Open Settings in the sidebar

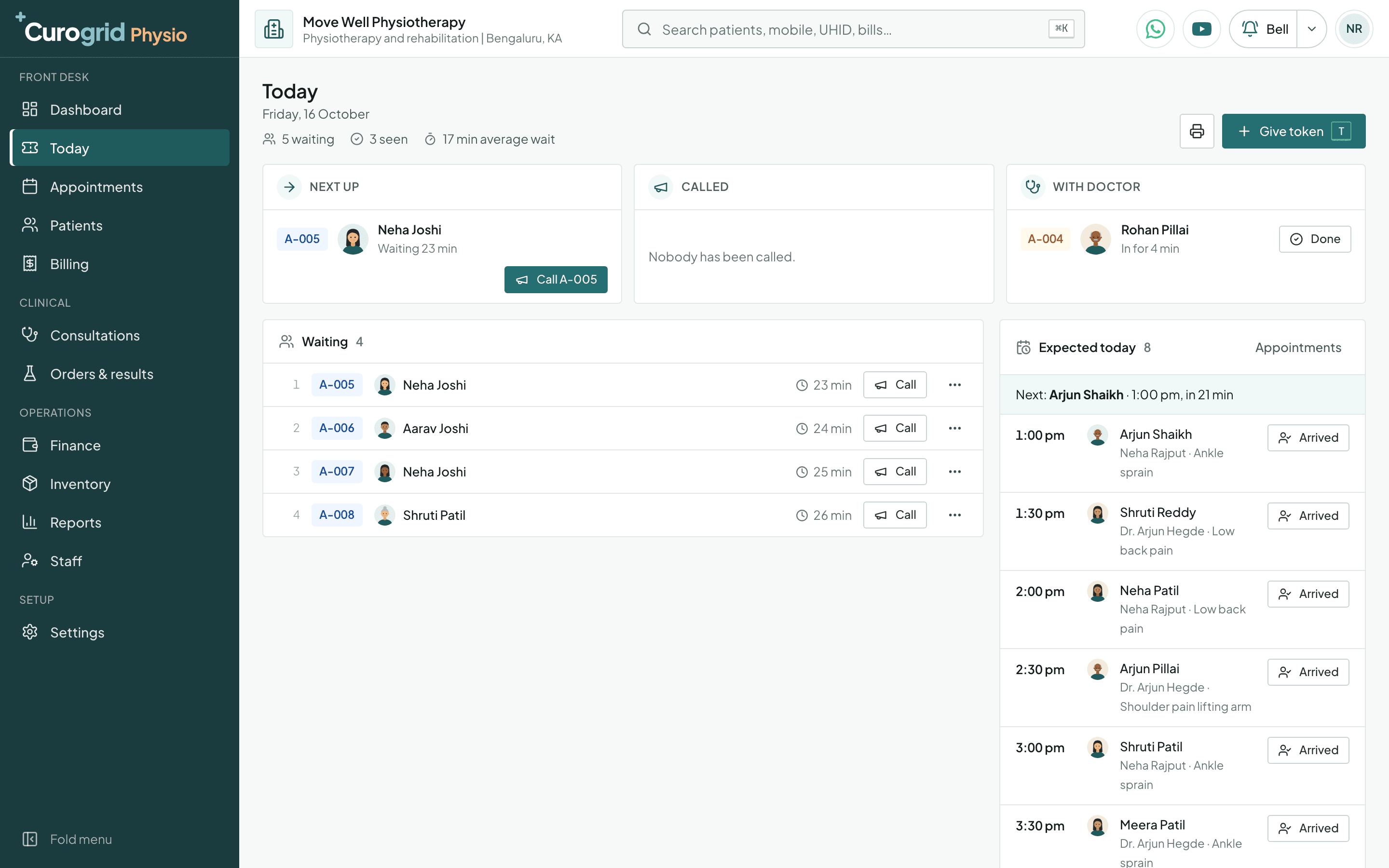(120, 632)
